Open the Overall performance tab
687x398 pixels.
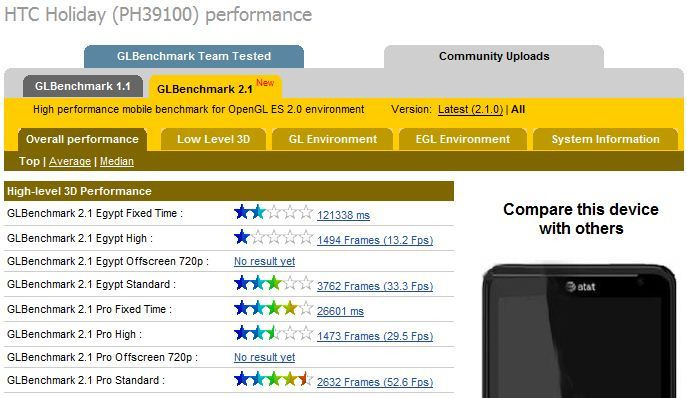coord(82,139)
